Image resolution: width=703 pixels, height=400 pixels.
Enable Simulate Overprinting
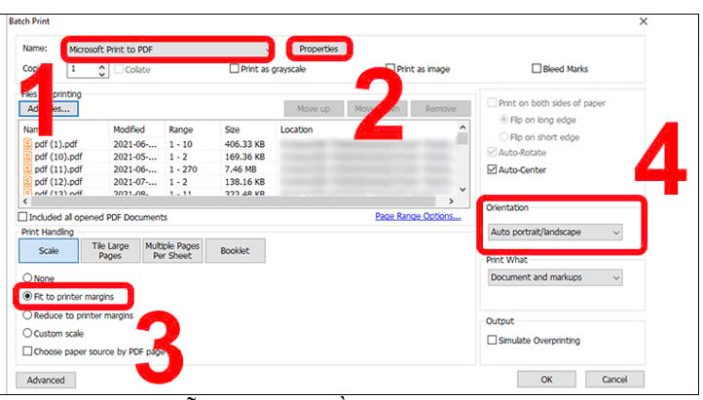(492, 340)
